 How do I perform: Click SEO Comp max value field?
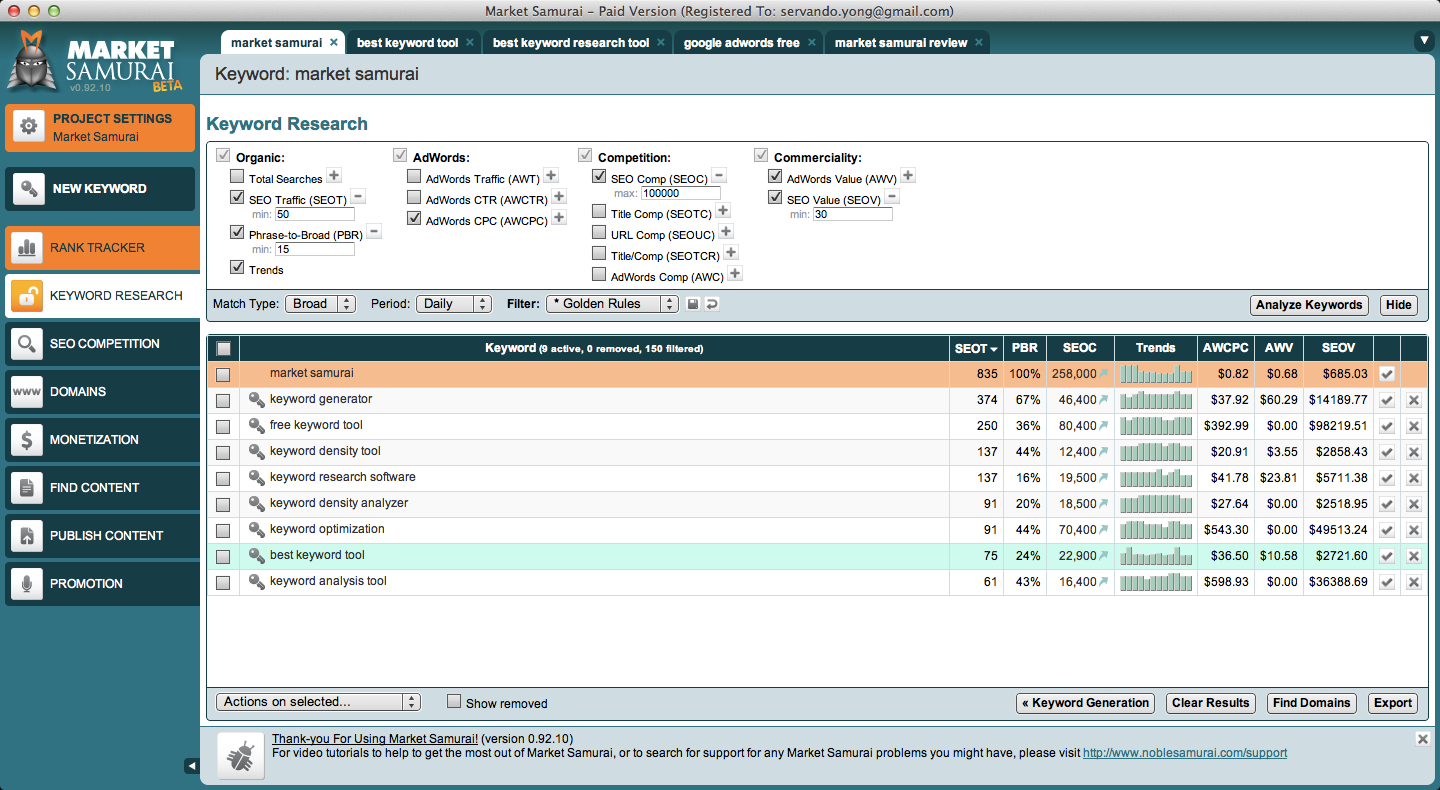(x=680, y=193)
